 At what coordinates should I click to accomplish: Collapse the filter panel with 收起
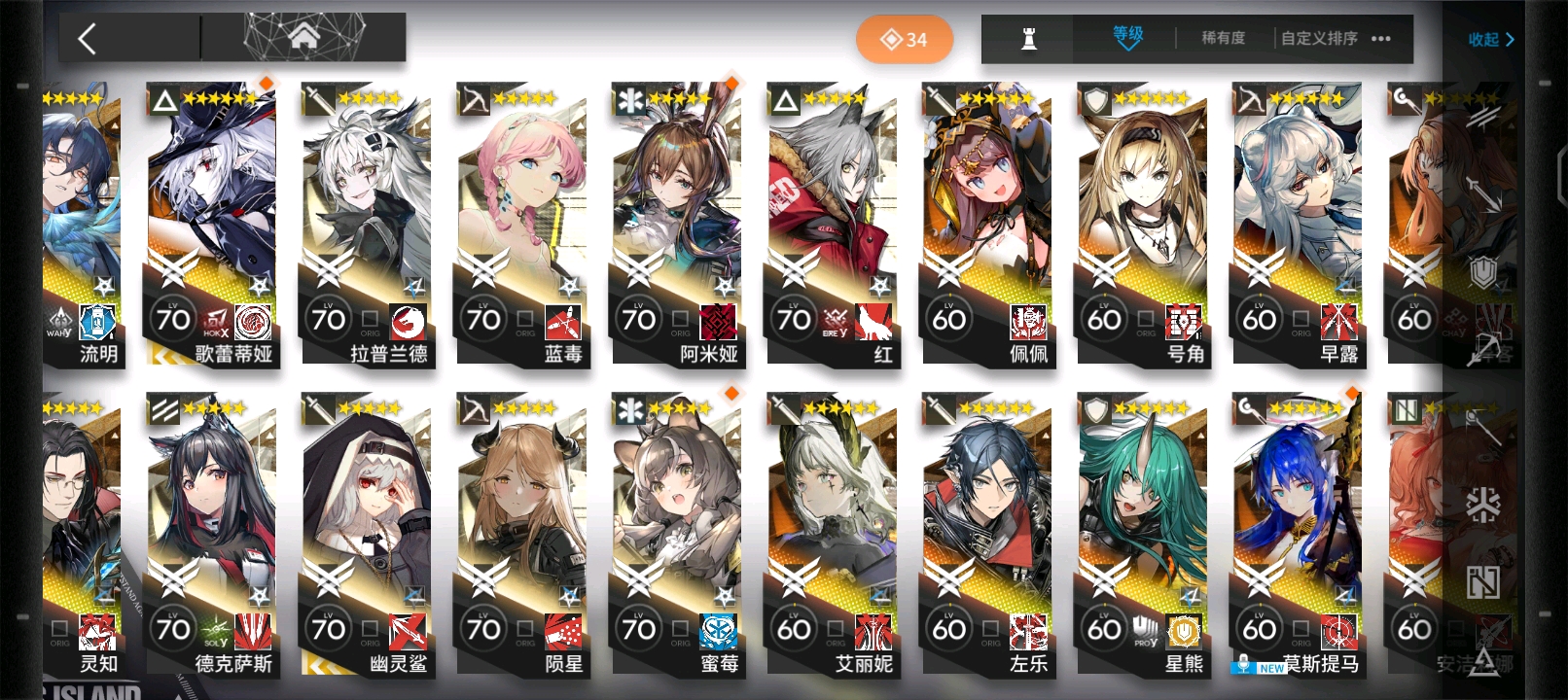(1491, 40)
